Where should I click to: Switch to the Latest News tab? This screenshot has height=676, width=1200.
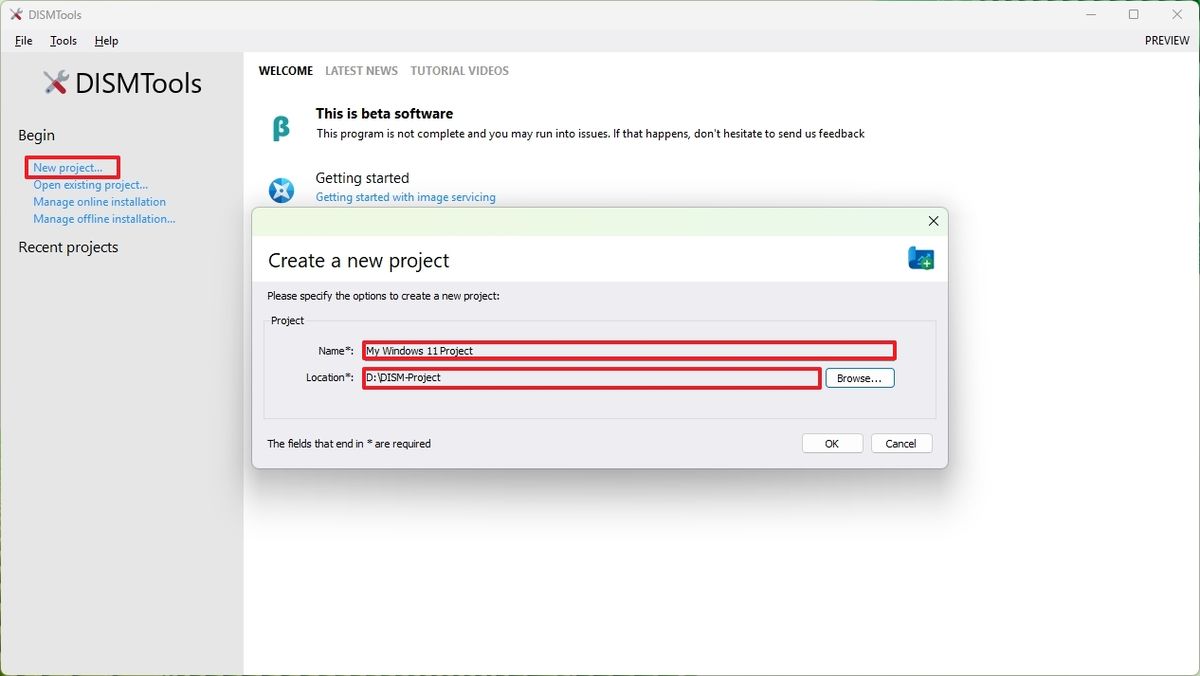(361, 70)
